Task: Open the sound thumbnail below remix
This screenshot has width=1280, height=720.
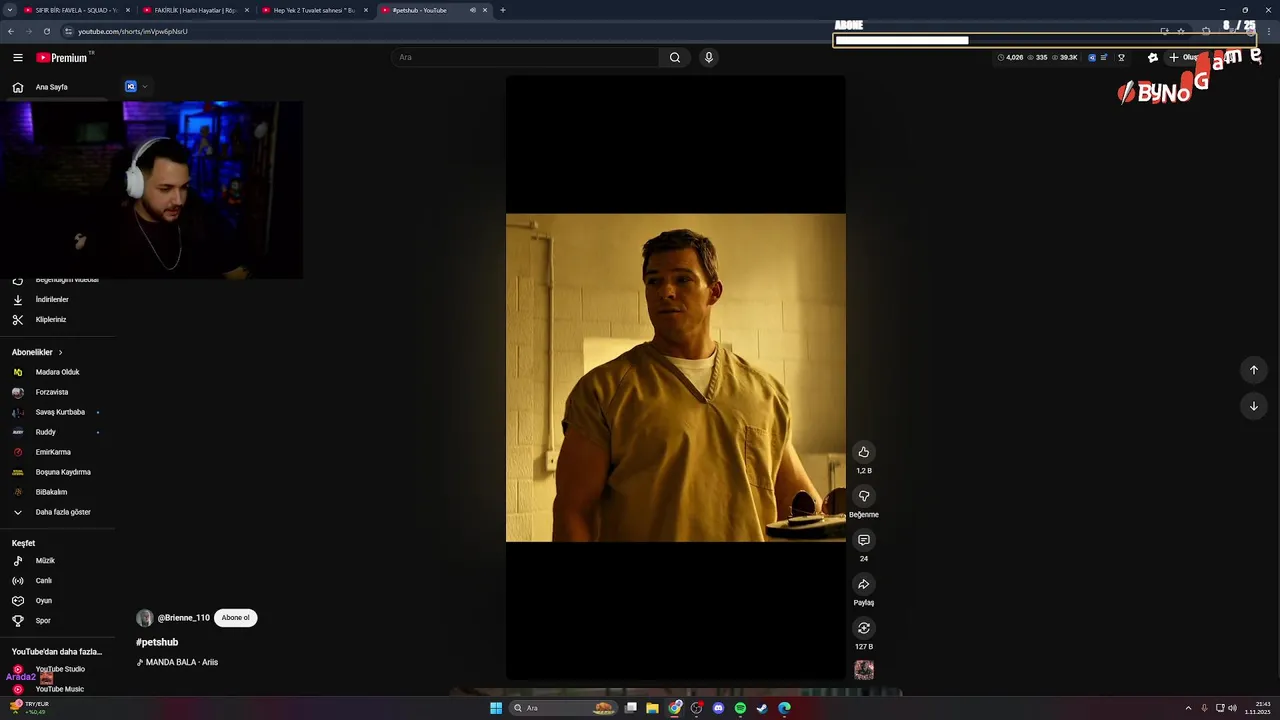Action: pos(864,670)
